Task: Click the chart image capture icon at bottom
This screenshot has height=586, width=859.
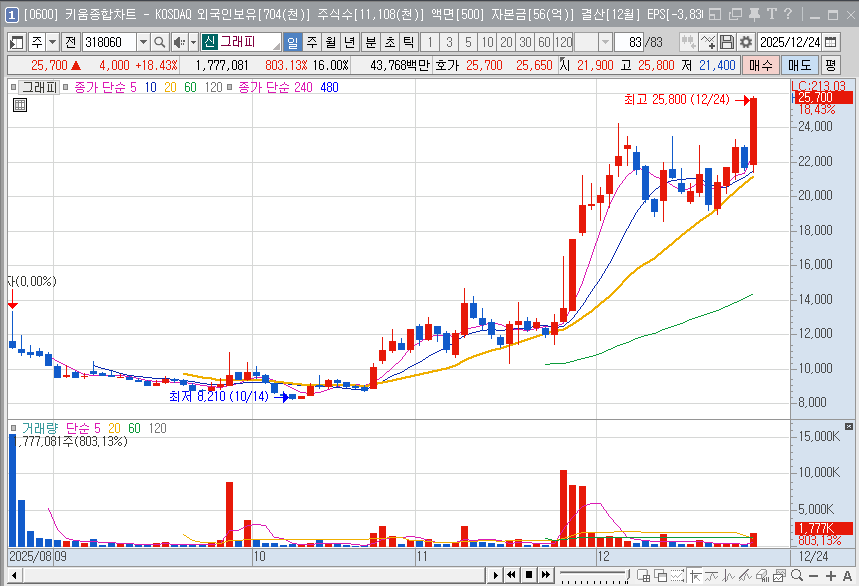Action: (x=779, y=575)
